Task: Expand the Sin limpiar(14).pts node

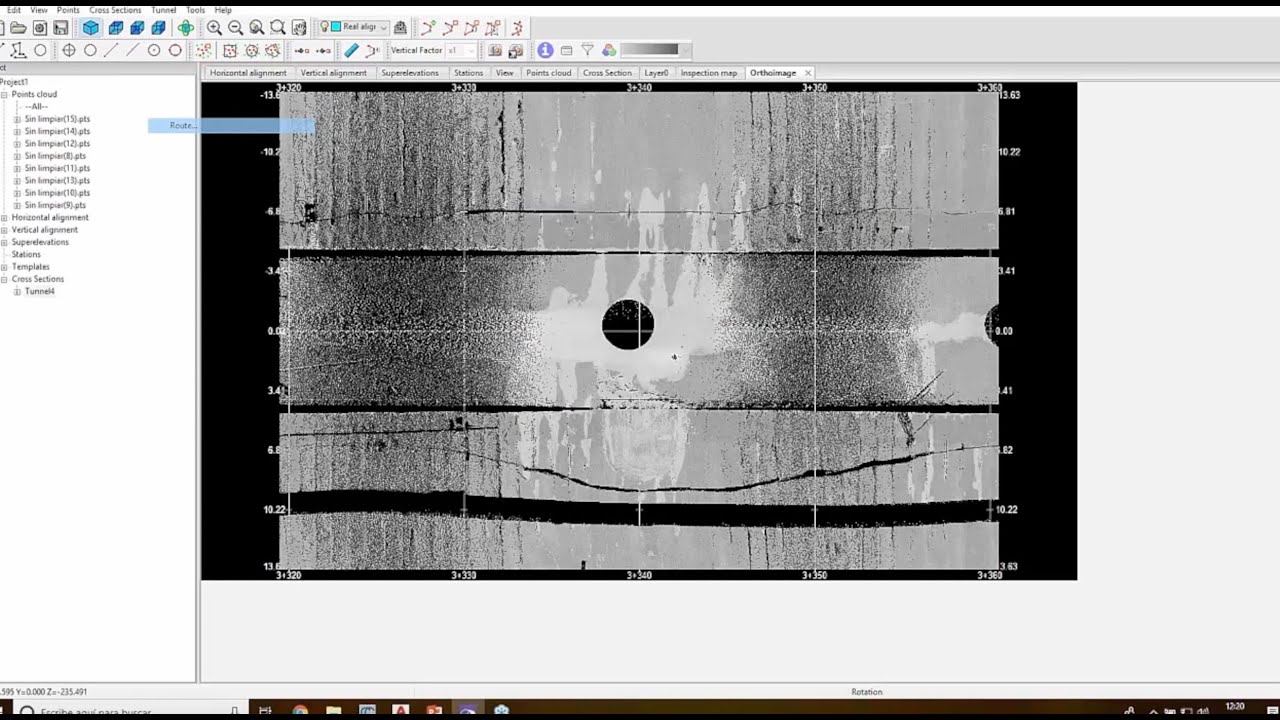Action: pyautogui.click(x=17, y=131)
